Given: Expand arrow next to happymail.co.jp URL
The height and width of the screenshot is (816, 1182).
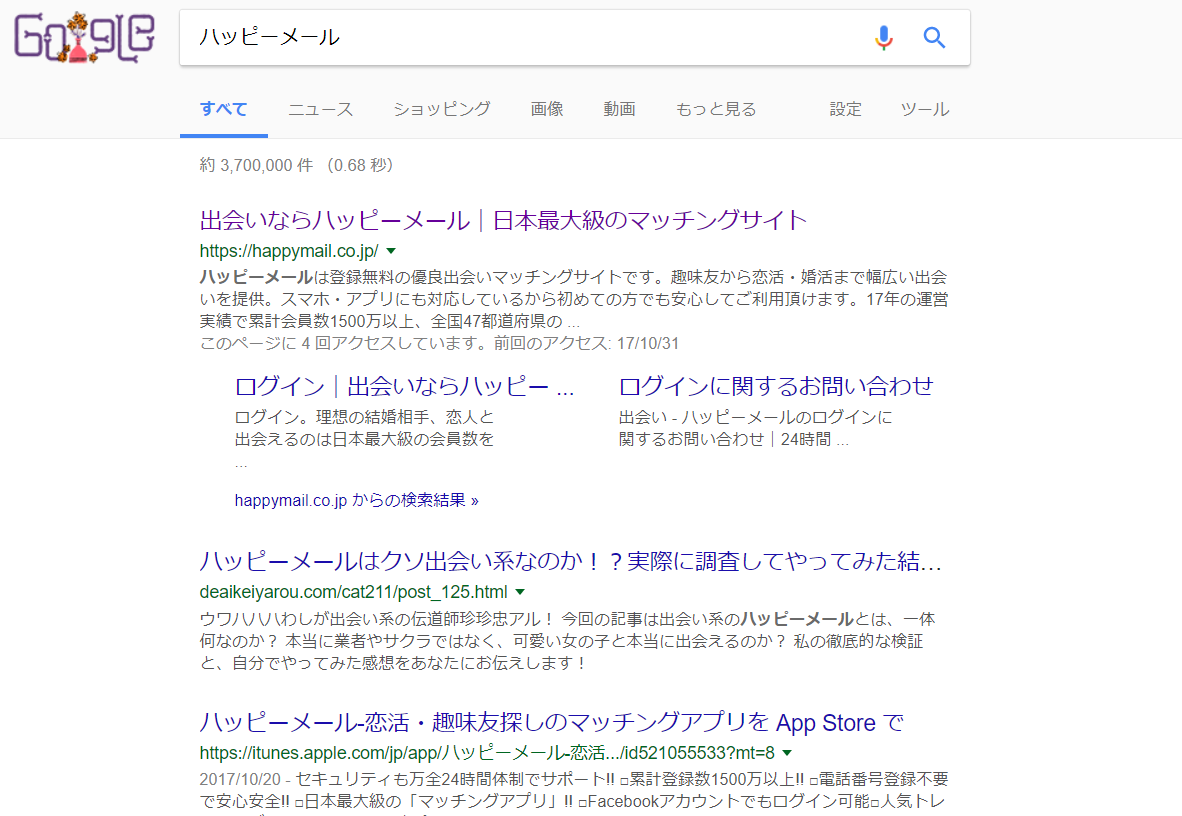Looking at the screenshot, I should tap(391, 251).
